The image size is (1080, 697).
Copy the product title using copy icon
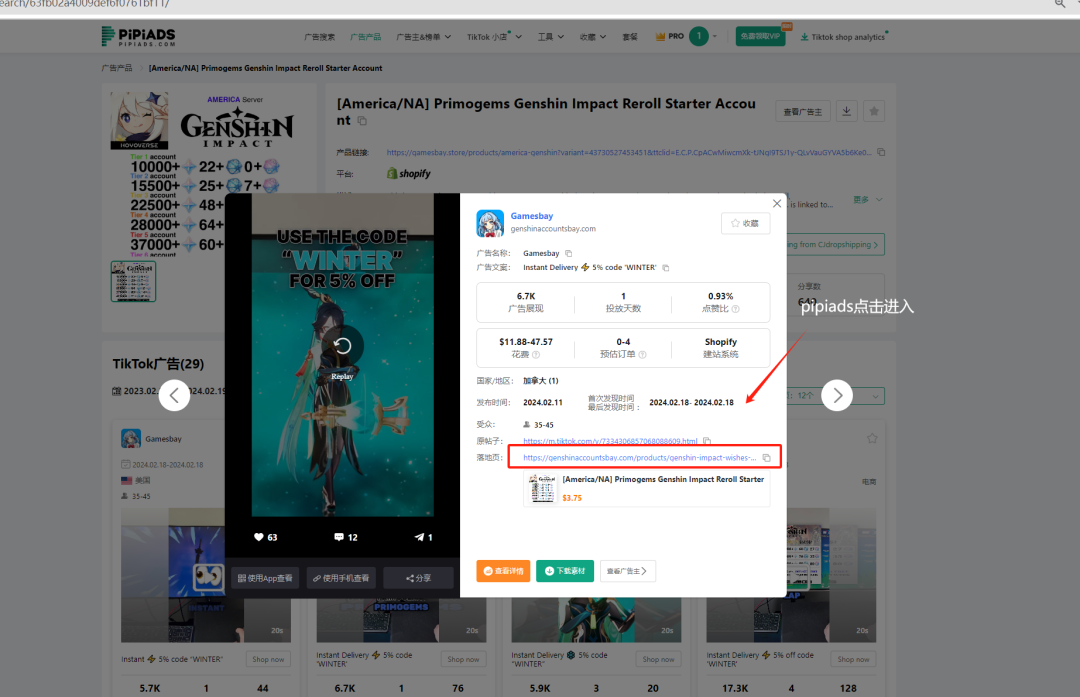[362, 121]
